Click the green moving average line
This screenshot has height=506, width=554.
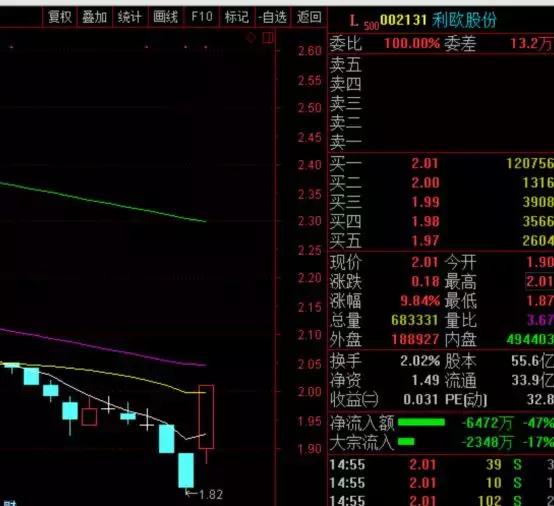(x=102, y=202)
